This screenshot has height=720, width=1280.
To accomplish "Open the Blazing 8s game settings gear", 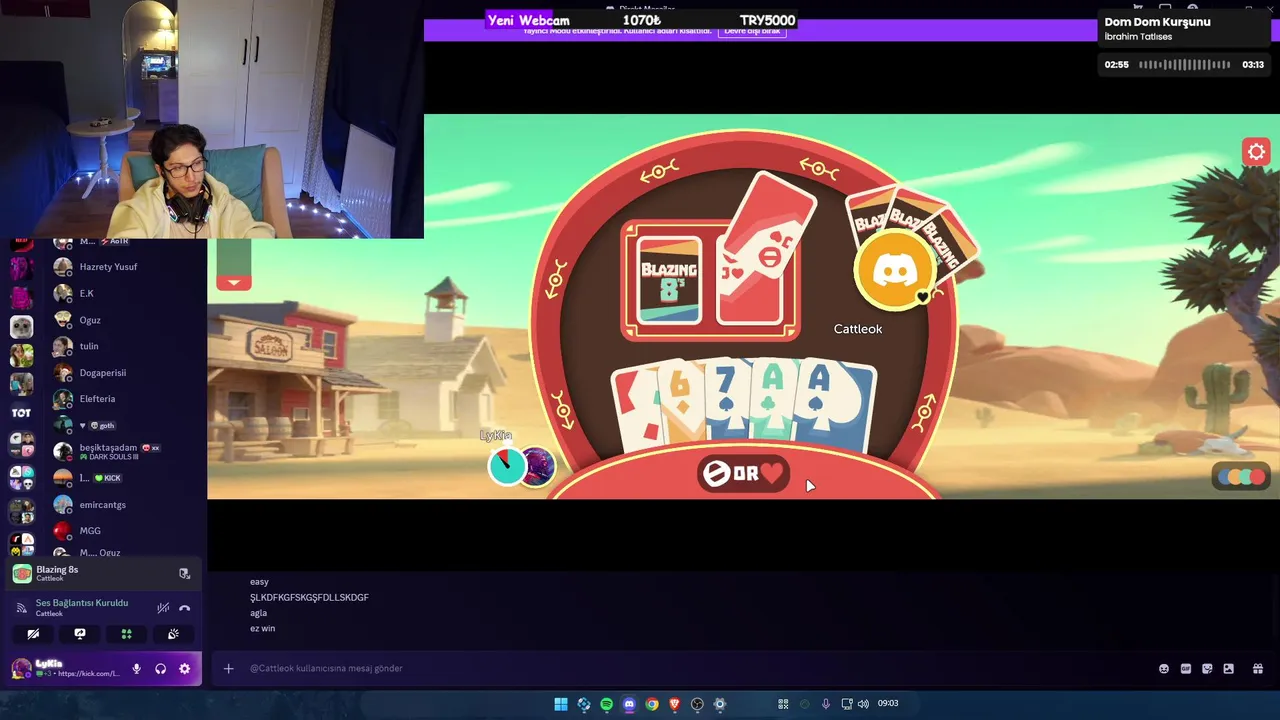I will 1256,152.
